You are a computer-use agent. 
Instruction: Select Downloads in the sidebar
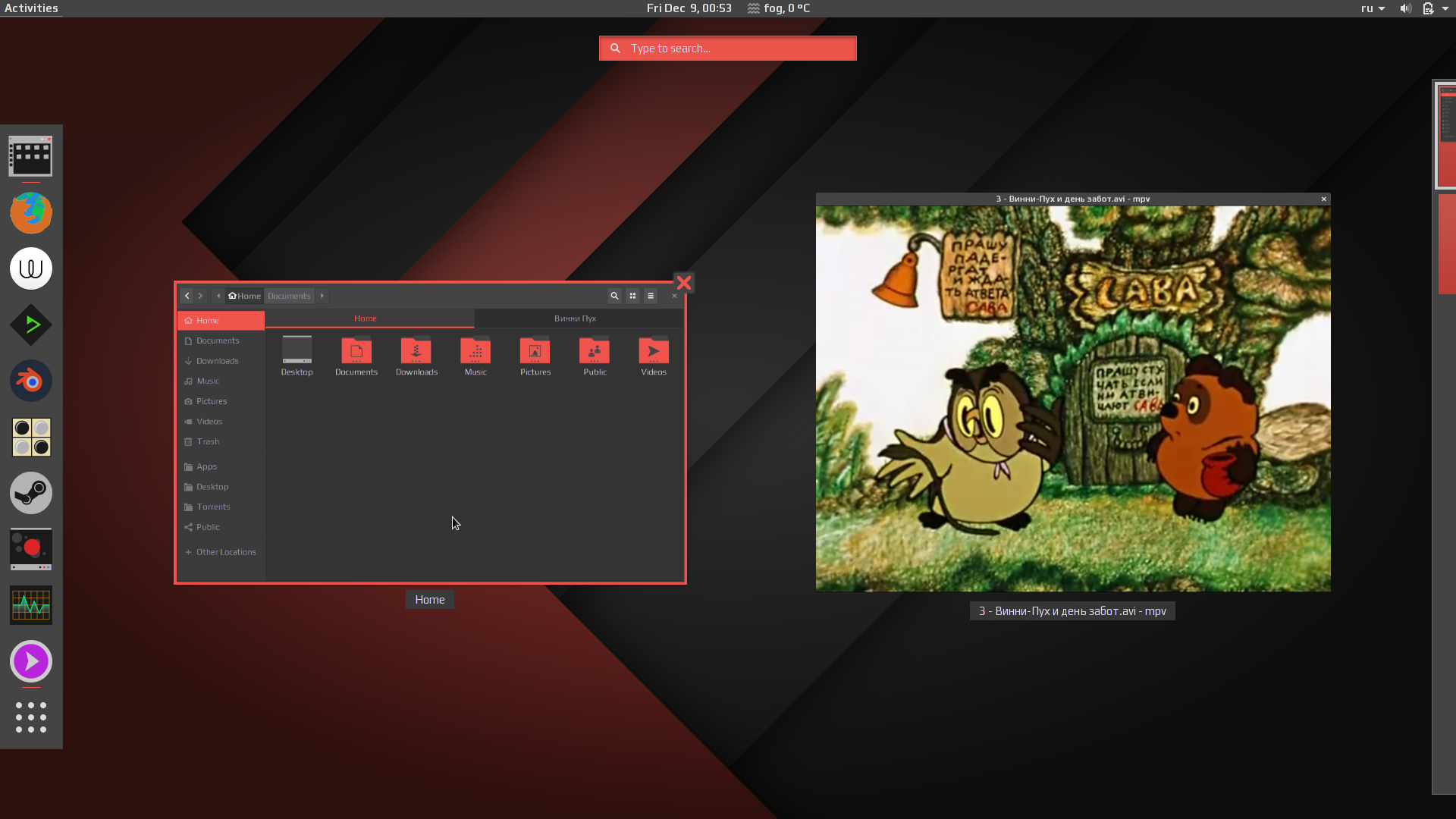[221, 361]
